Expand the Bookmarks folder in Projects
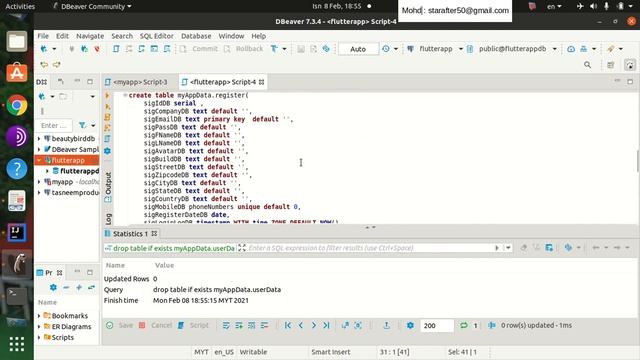This screenshot has height=360, width=640. [x=39, y=316]
